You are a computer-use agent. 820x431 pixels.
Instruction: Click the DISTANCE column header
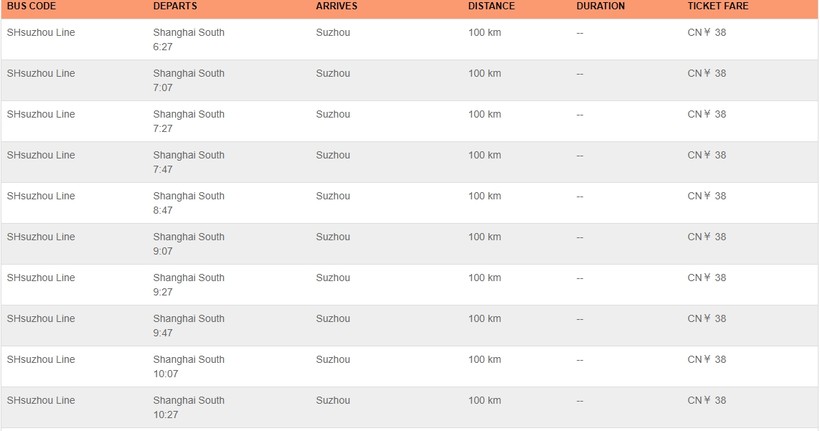coord(491,6)
